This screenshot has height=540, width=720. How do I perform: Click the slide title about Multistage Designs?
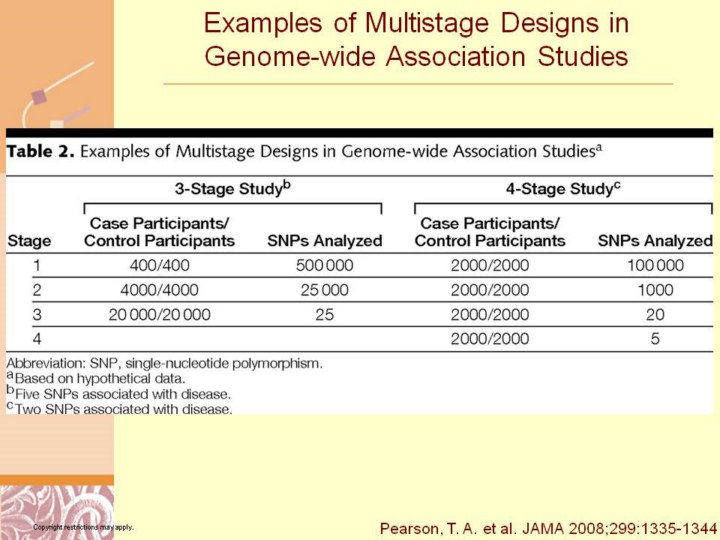(x=416, y=39)
